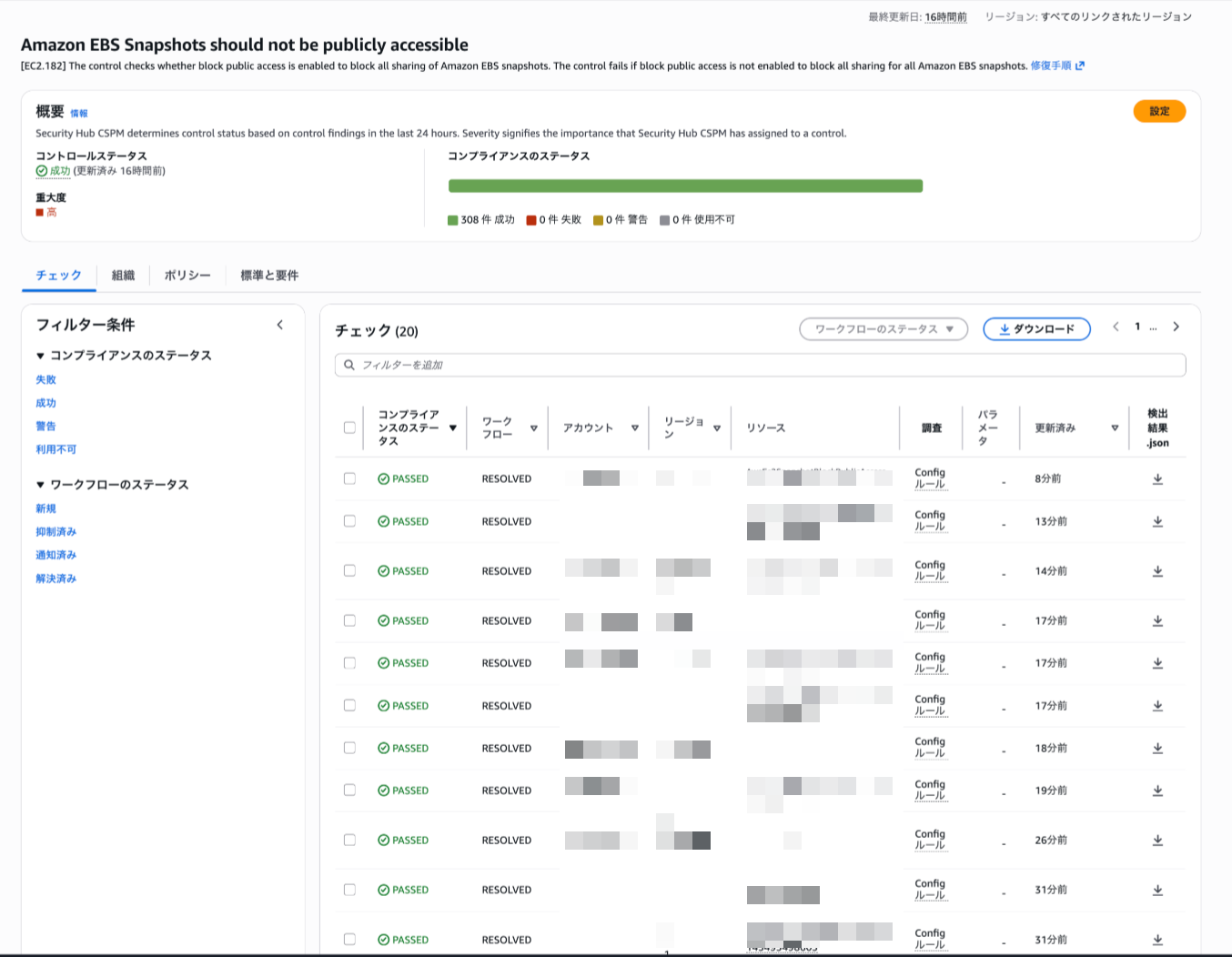Click the external link icon beside 修復手順
This screenshot has width=1232, height=957.
(x=1080, y=65)
